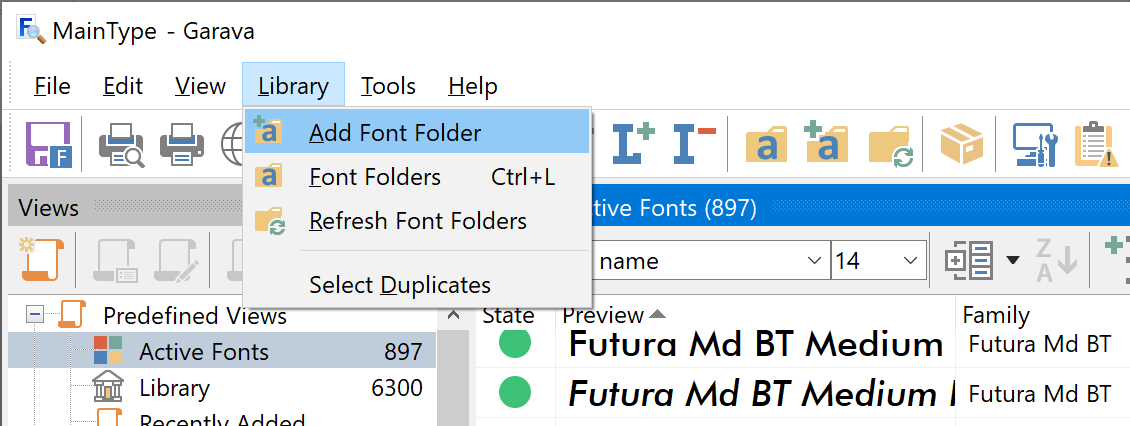Collapse the Predefined Views tree node
Screen dimensions: 1130x426
click(x=35, y=314)
